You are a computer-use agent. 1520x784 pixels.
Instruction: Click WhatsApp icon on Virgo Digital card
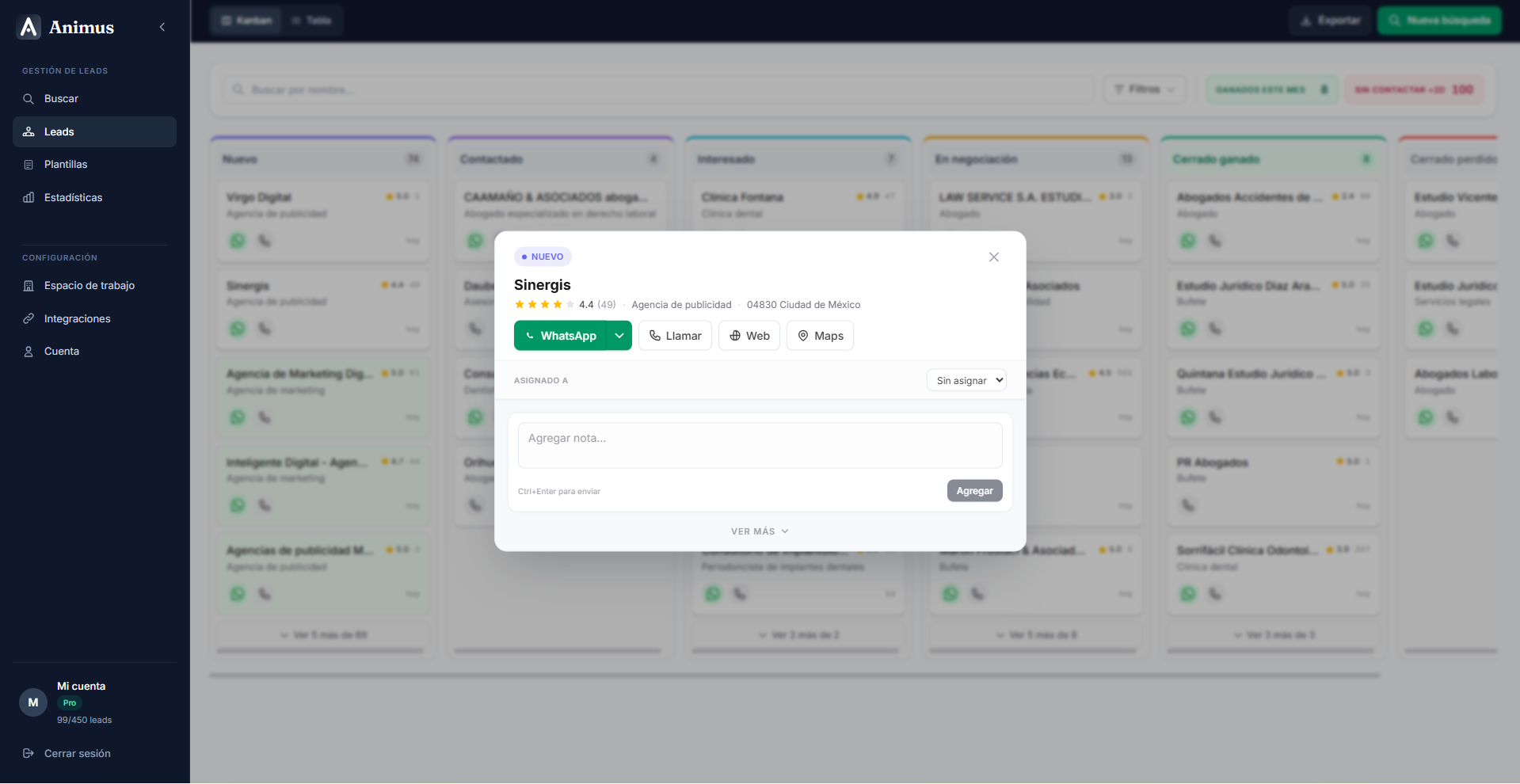[238, 241]
